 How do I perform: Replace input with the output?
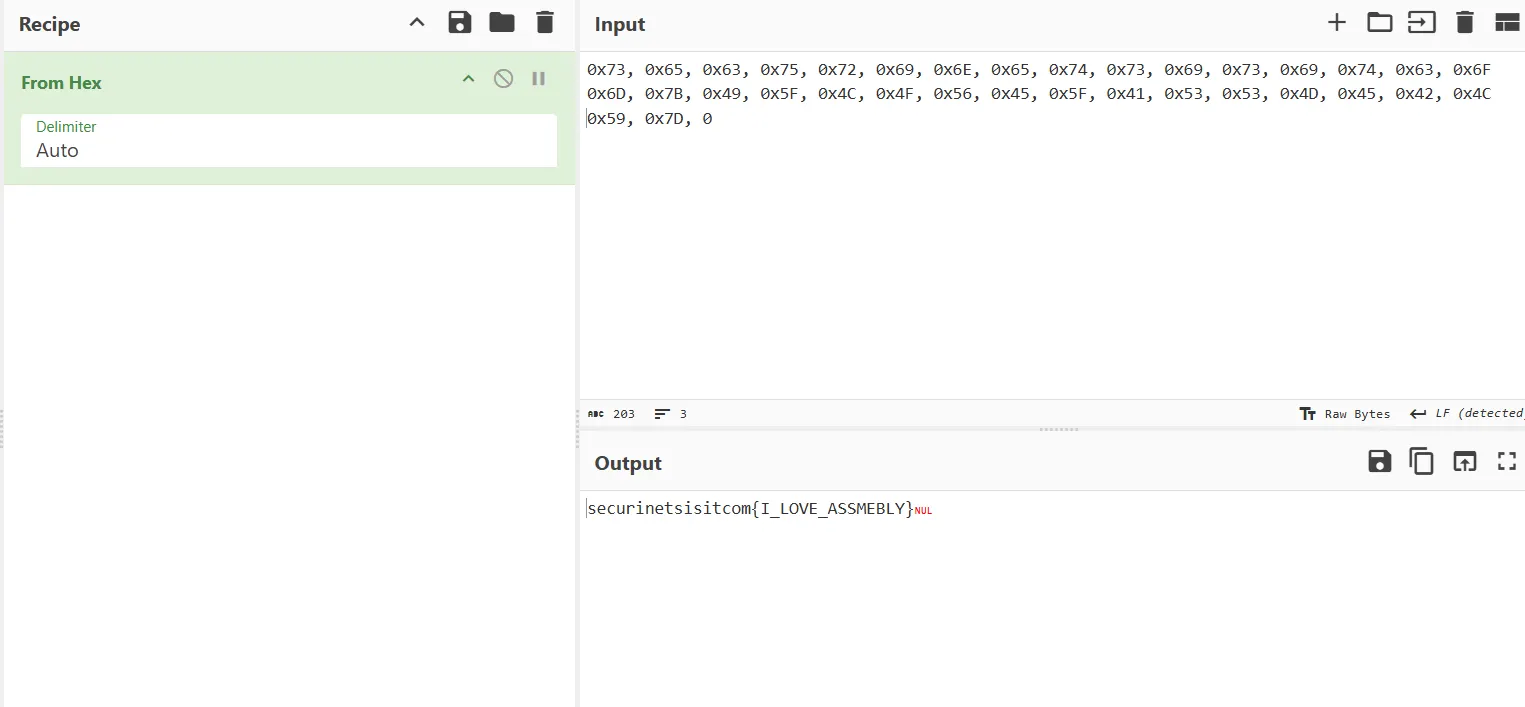(1464, 461)
